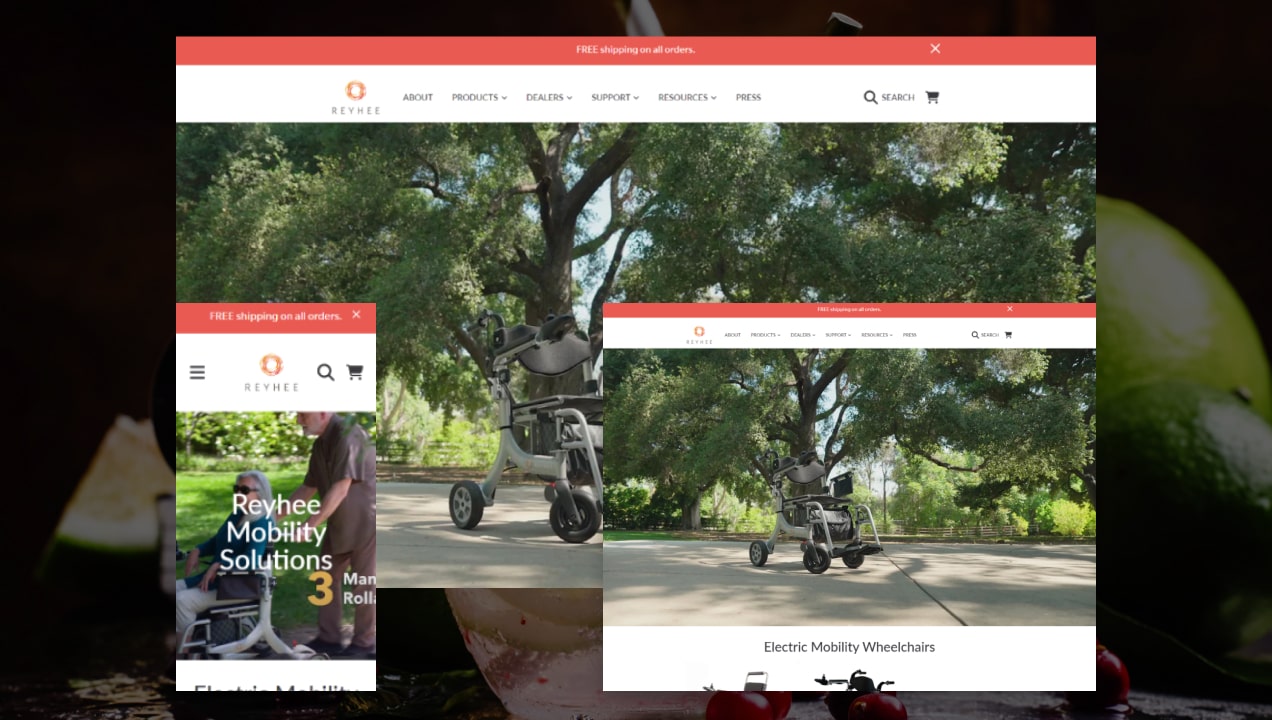This screenshot has width=1272, height=720.
Task: Click the cart icon in the small desktop preview
Action: [1007, 335]
